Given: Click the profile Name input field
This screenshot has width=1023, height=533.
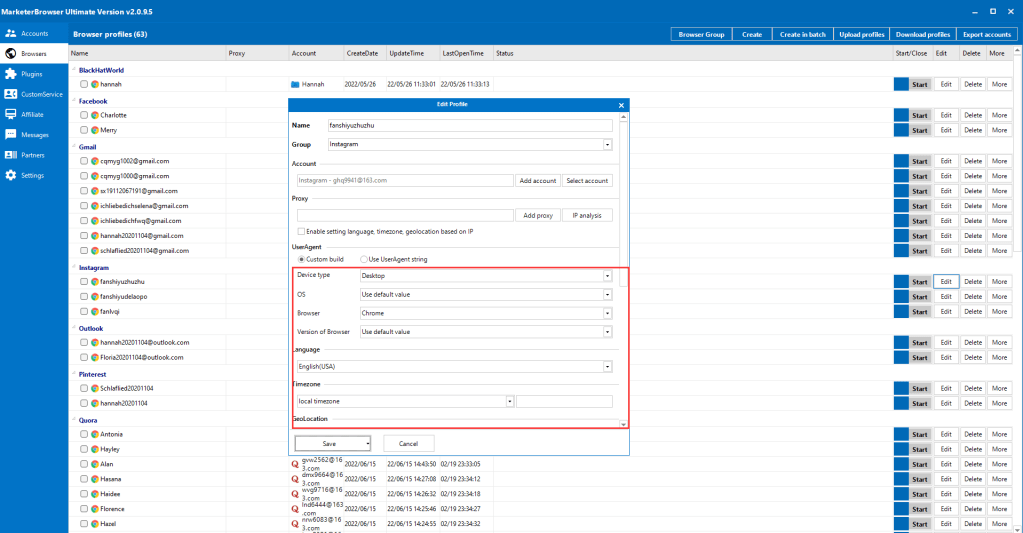Looking at the screenshot, I should [x=469, y=126].
